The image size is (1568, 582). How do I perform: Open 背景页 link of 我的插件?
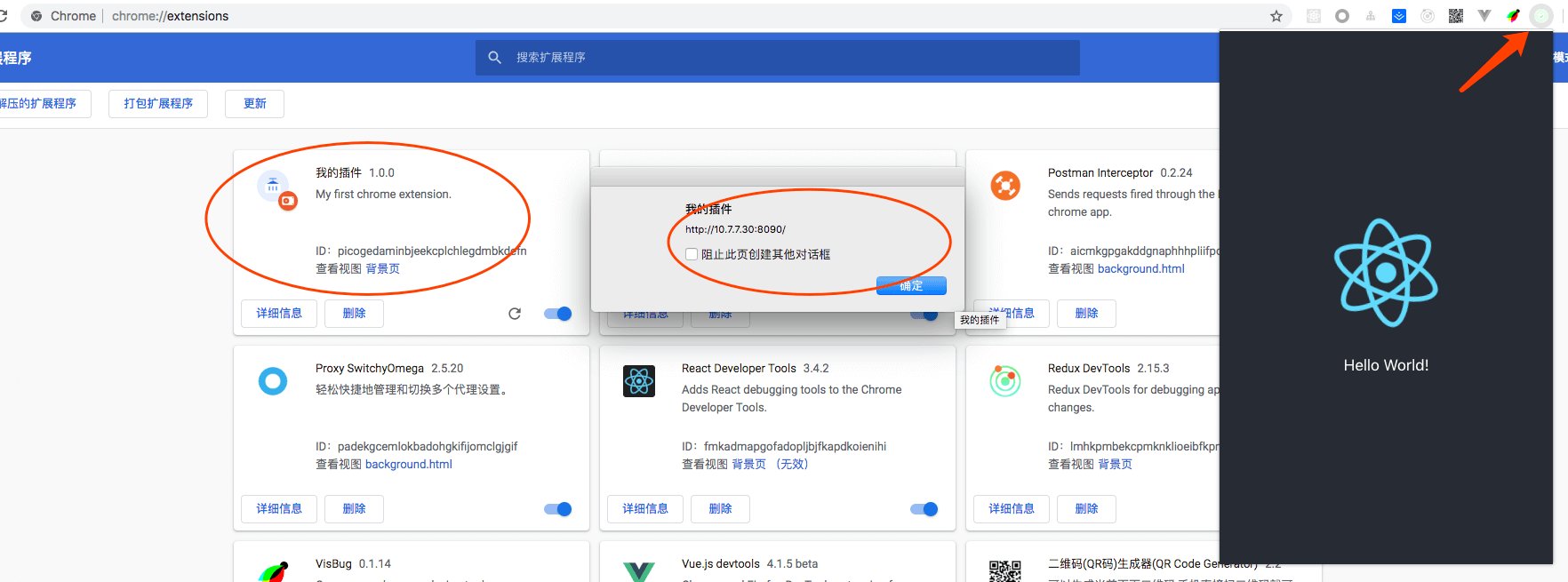(x=383, y=268)
